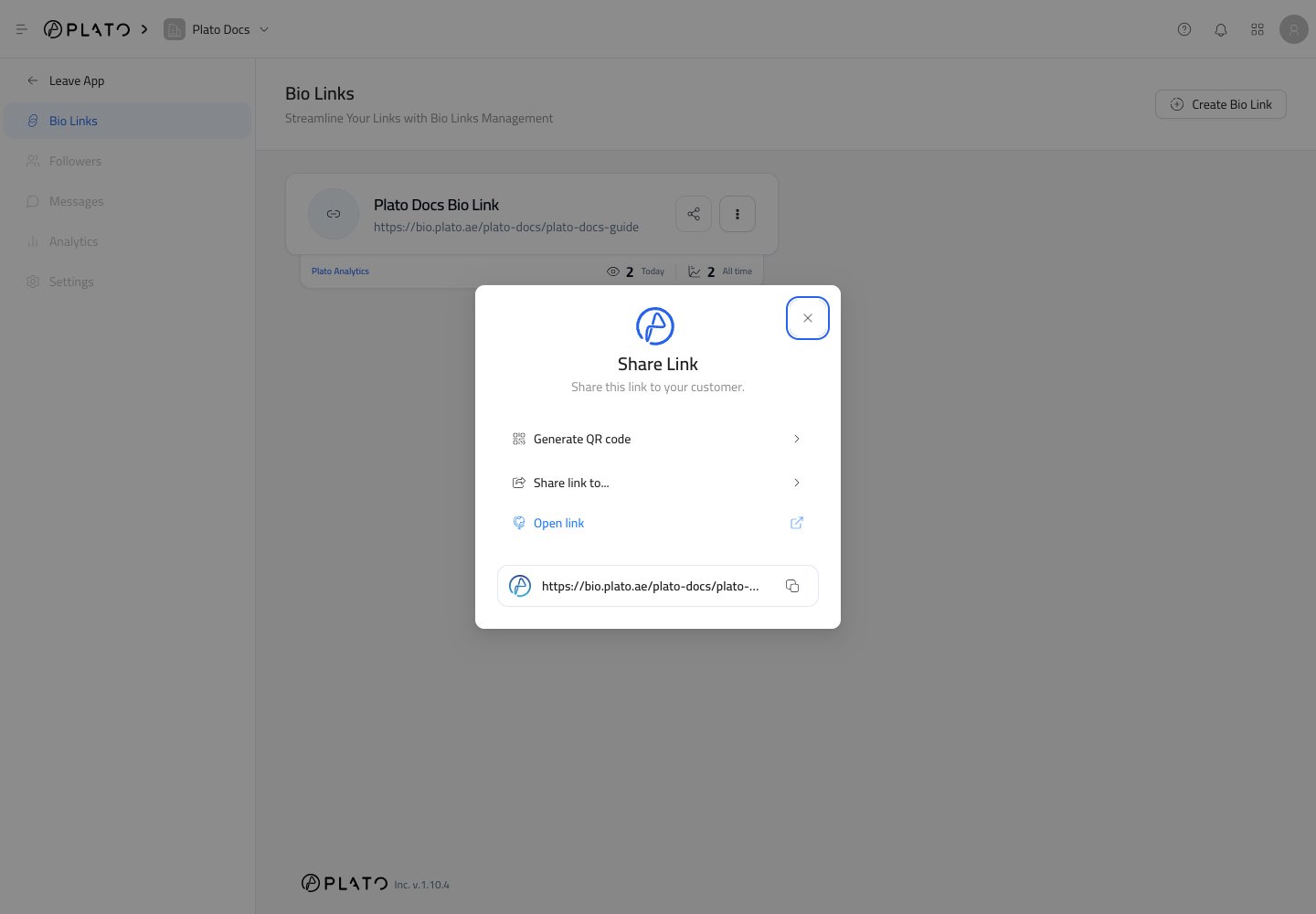Open the Plato Analytics link
The image size is (1316, 914).
tap(340, 271)
